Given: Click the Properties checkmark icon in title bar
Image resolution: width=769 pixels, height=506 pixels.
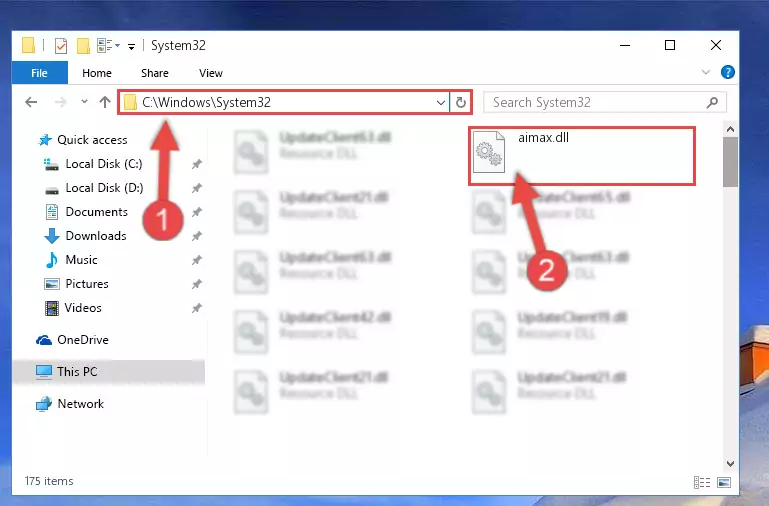Looking at the screenshot, I should click(61, 46).
